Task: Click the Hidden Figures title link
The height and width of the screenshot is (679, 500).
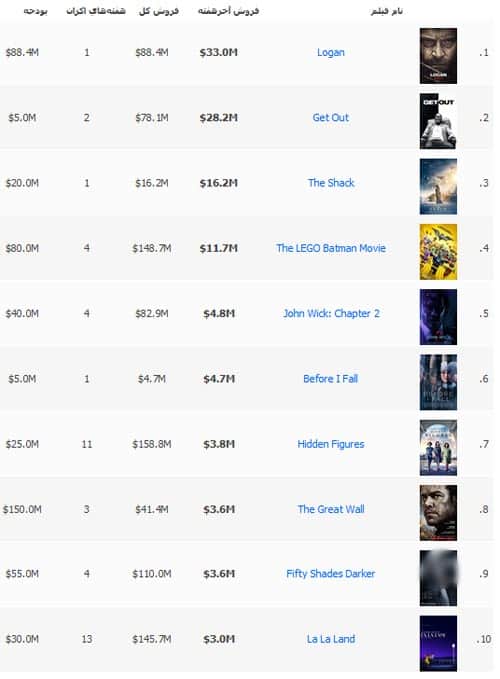Action: pos(331,444)
